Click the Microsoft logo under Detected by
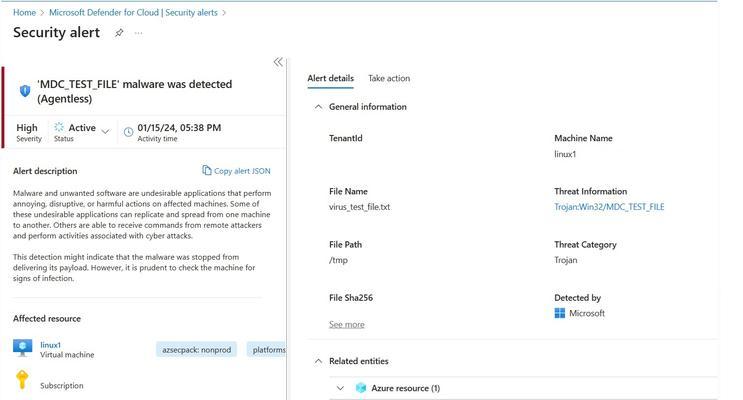 pyautogui.click(x=560, y=313)
